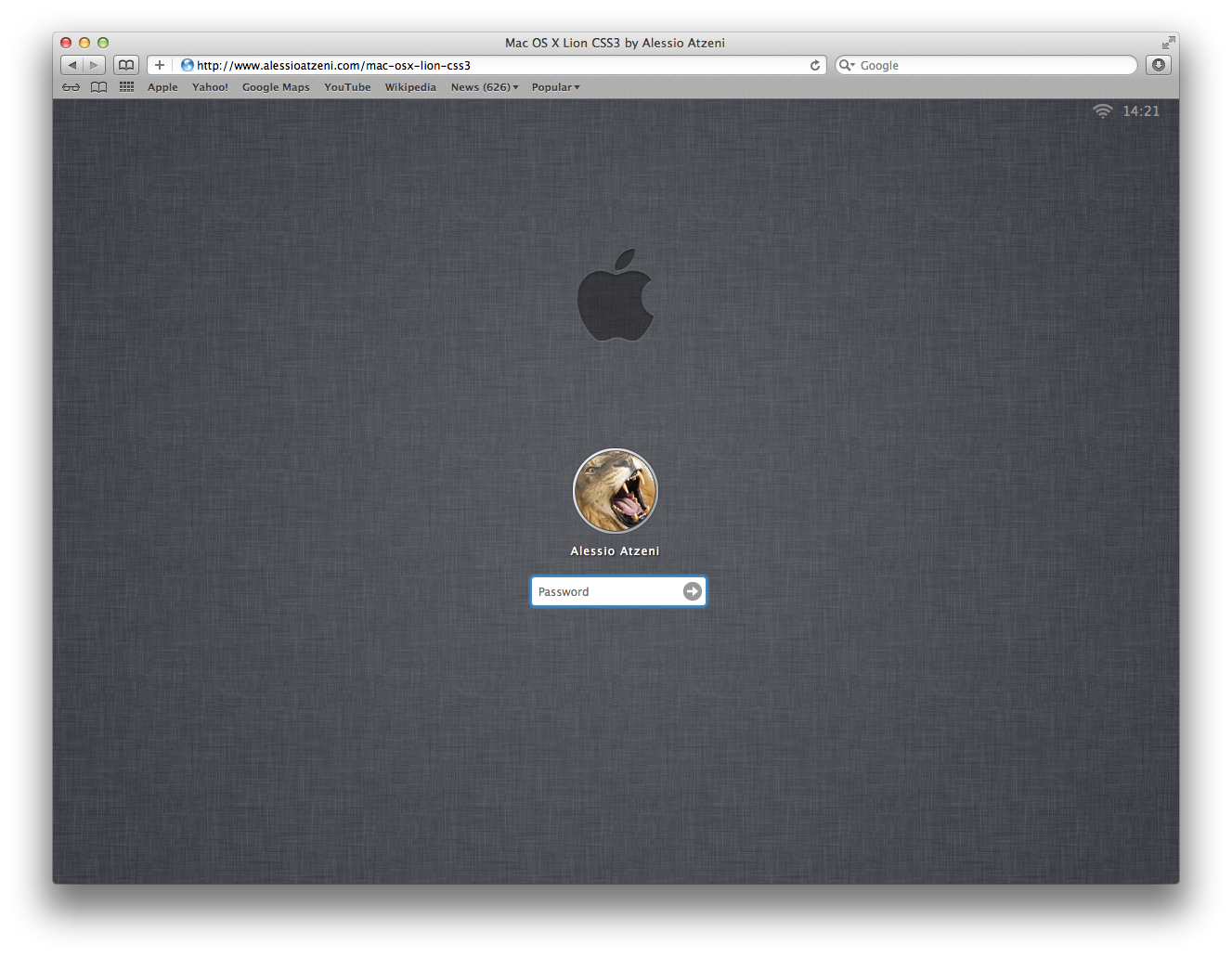
Task: Open Reading List glasses icon
Action: (x=71, y=87)
